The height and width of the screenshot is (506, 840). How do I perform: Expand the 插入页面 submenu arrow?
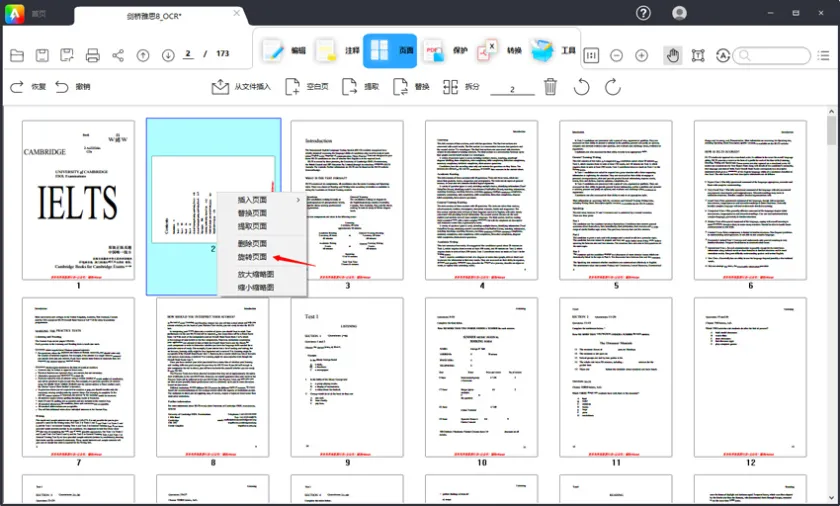tap(298, 200)
